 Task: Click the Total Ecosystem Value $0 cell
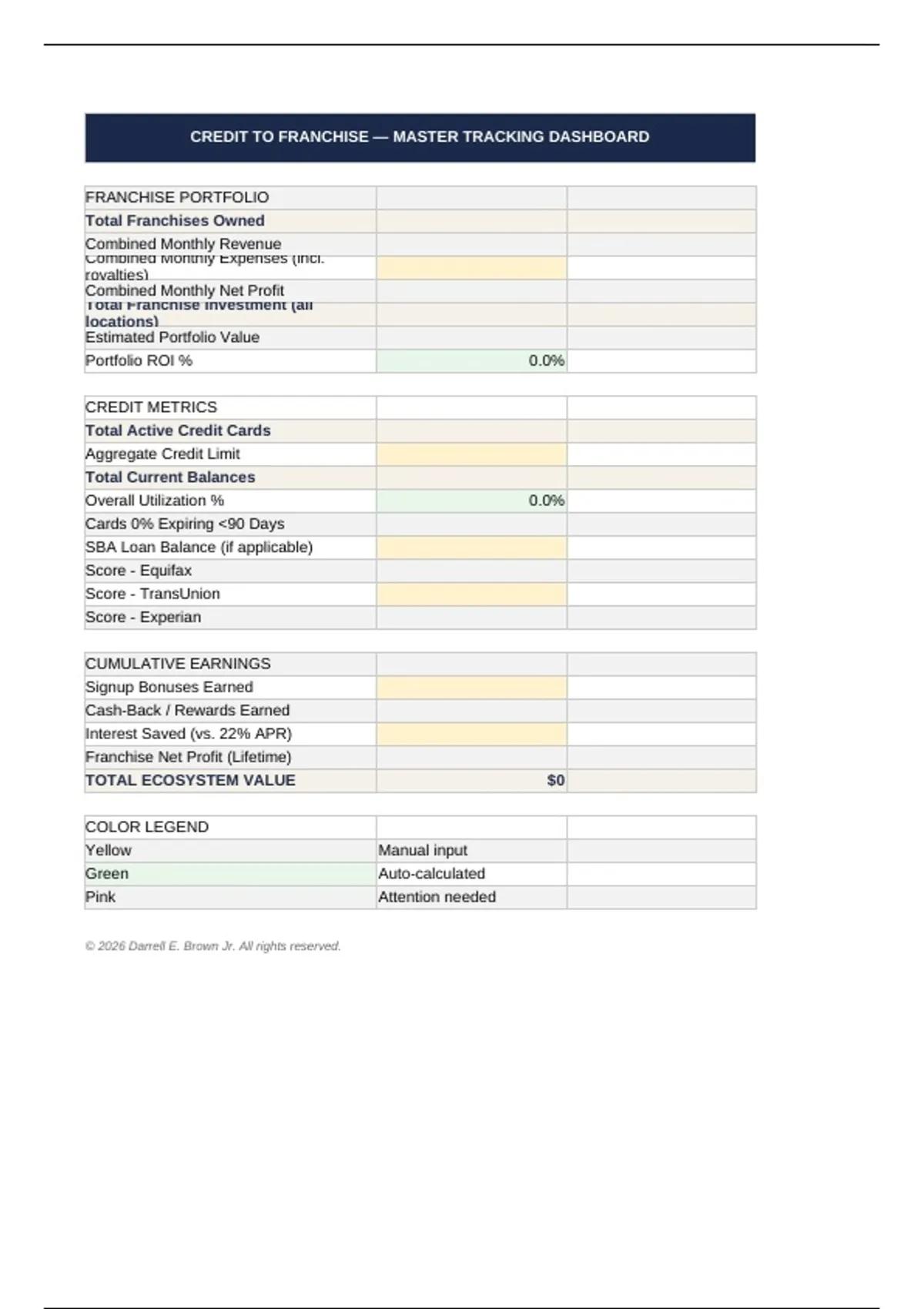coord(471,781)
